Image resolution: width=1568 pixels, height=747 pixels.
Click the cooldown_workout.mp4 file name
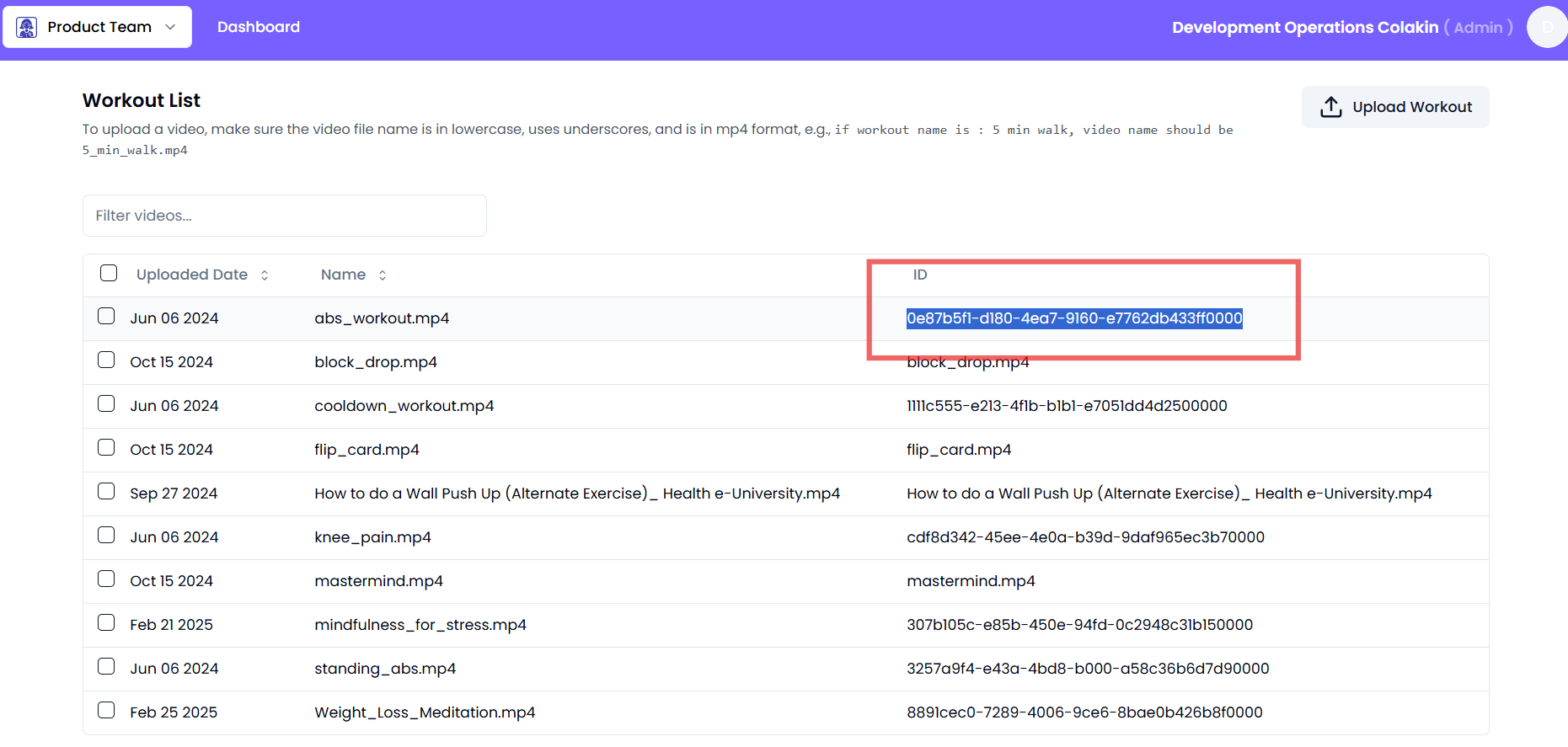[404, 406]
